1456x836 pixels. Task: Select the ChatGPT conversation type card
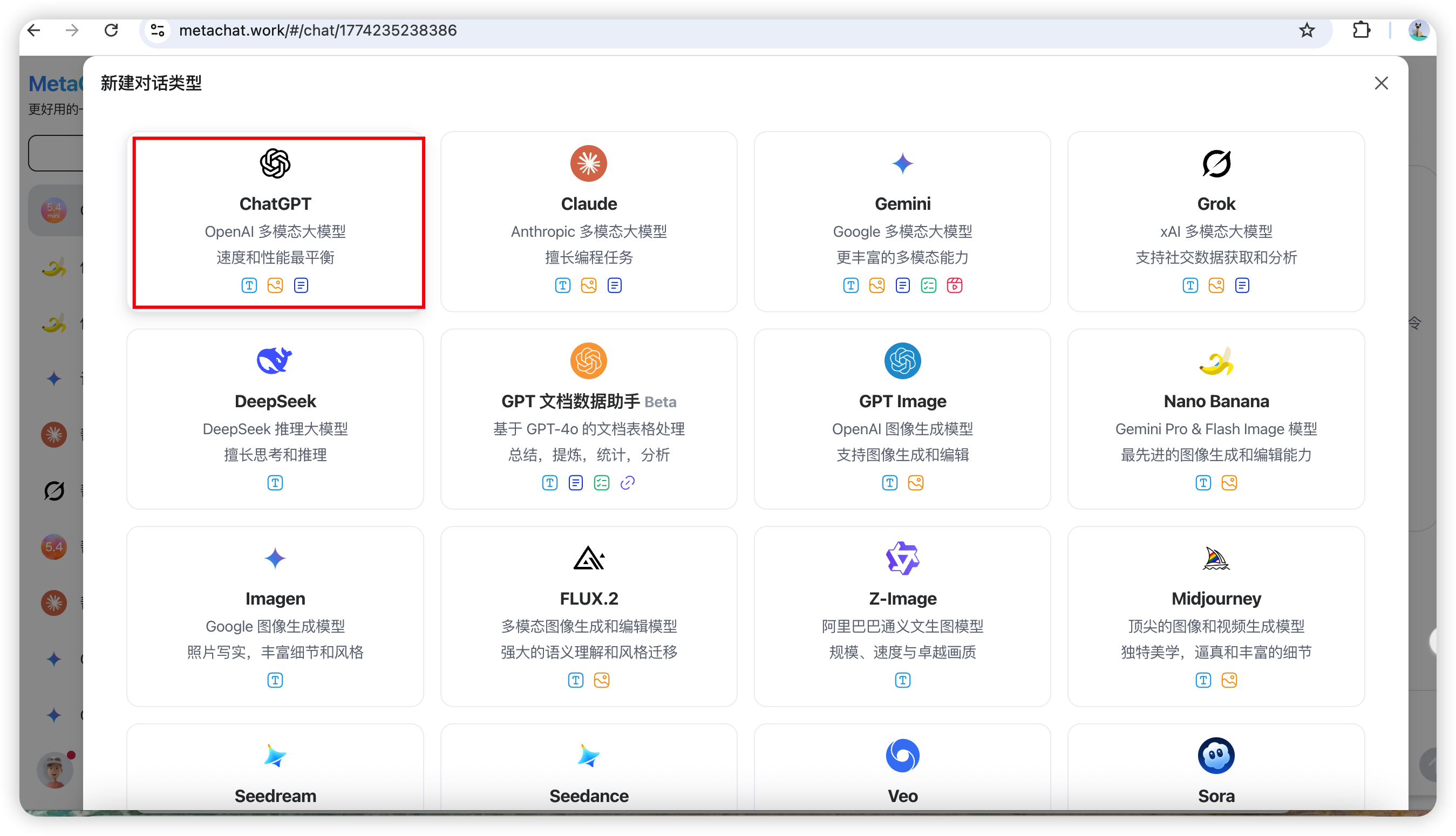click(x=275, y=222)
